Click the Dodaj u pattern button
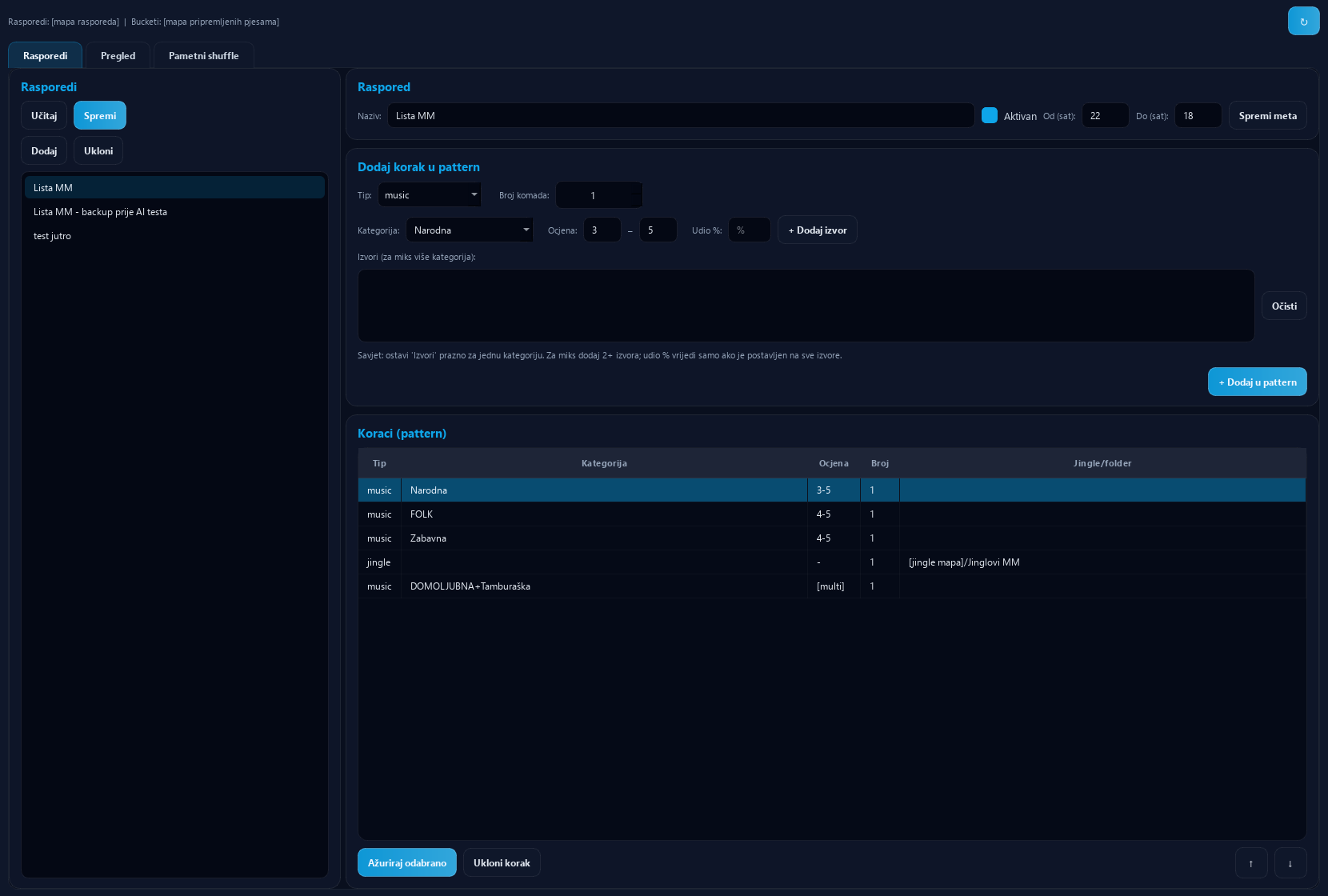 (x=1257, y=382)
